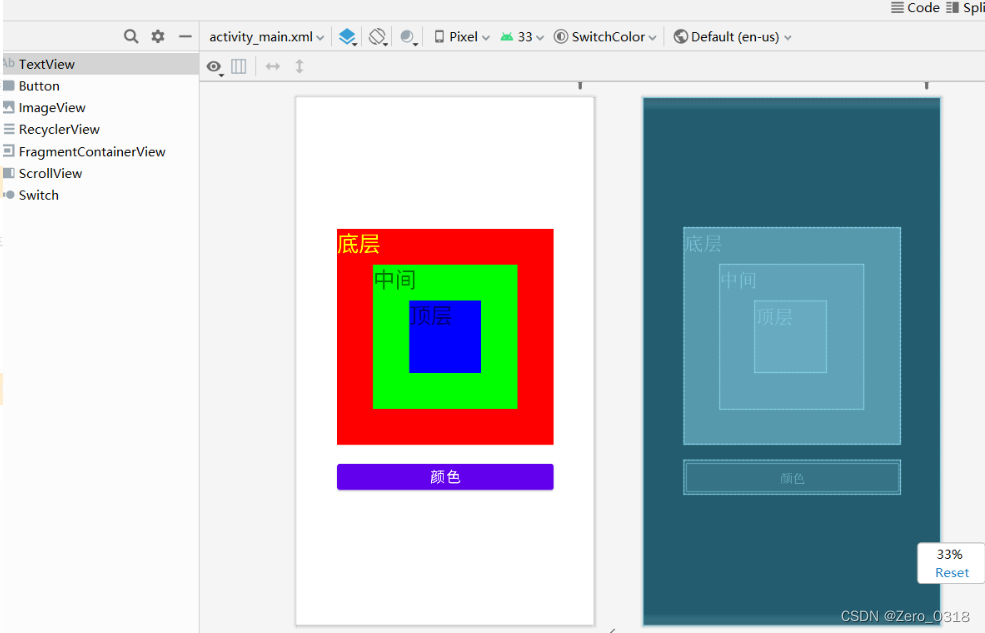Open Default (en-us) locale dropdown
Screen dimensions: 985x633
tap(732, 37)
